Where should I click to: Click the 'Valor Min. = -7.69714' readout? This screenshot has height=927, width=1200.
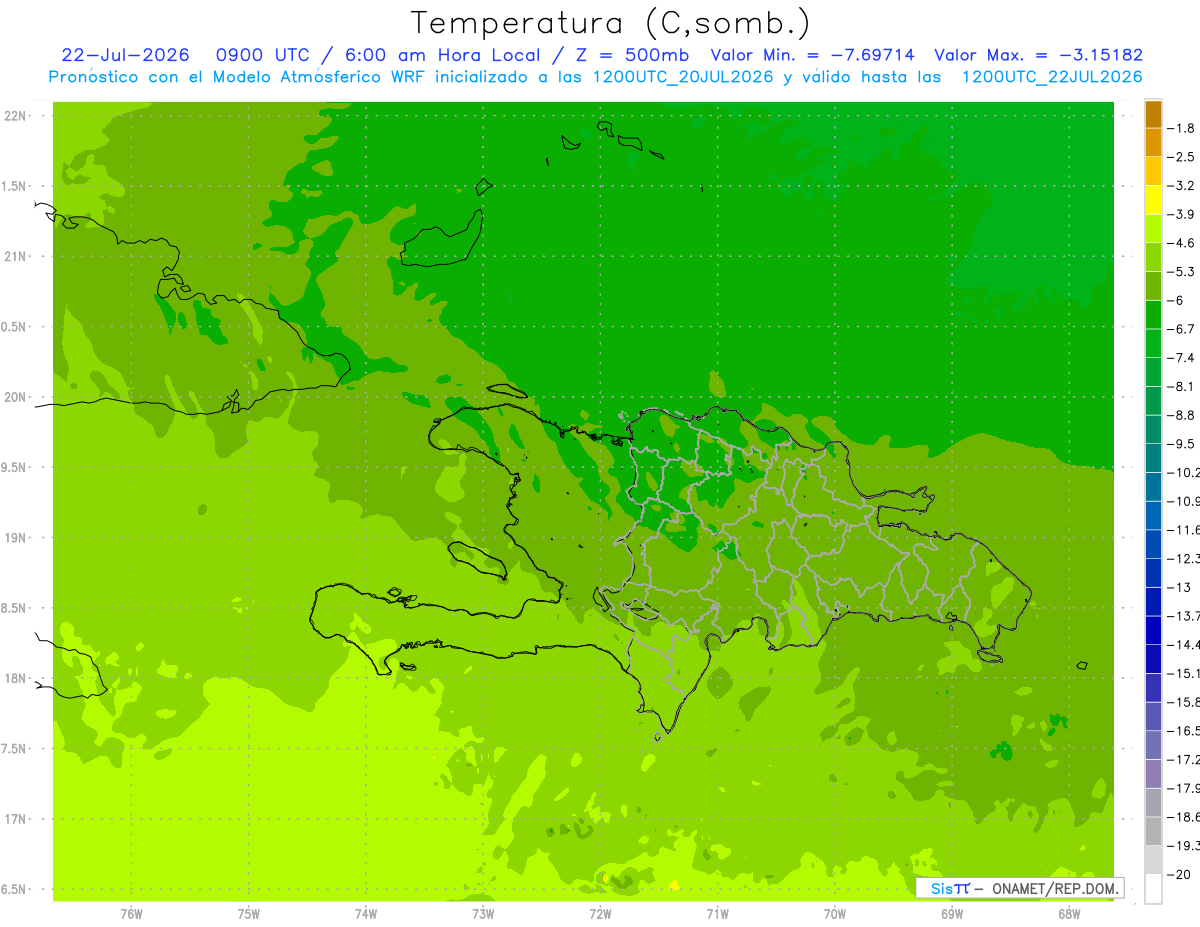[x=812, y=55]
